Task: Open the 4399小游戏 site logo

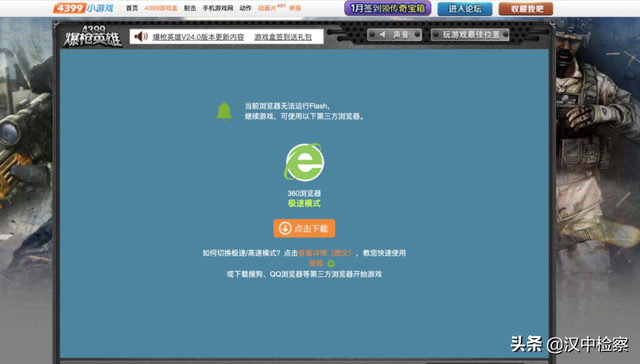Action: 84,8
